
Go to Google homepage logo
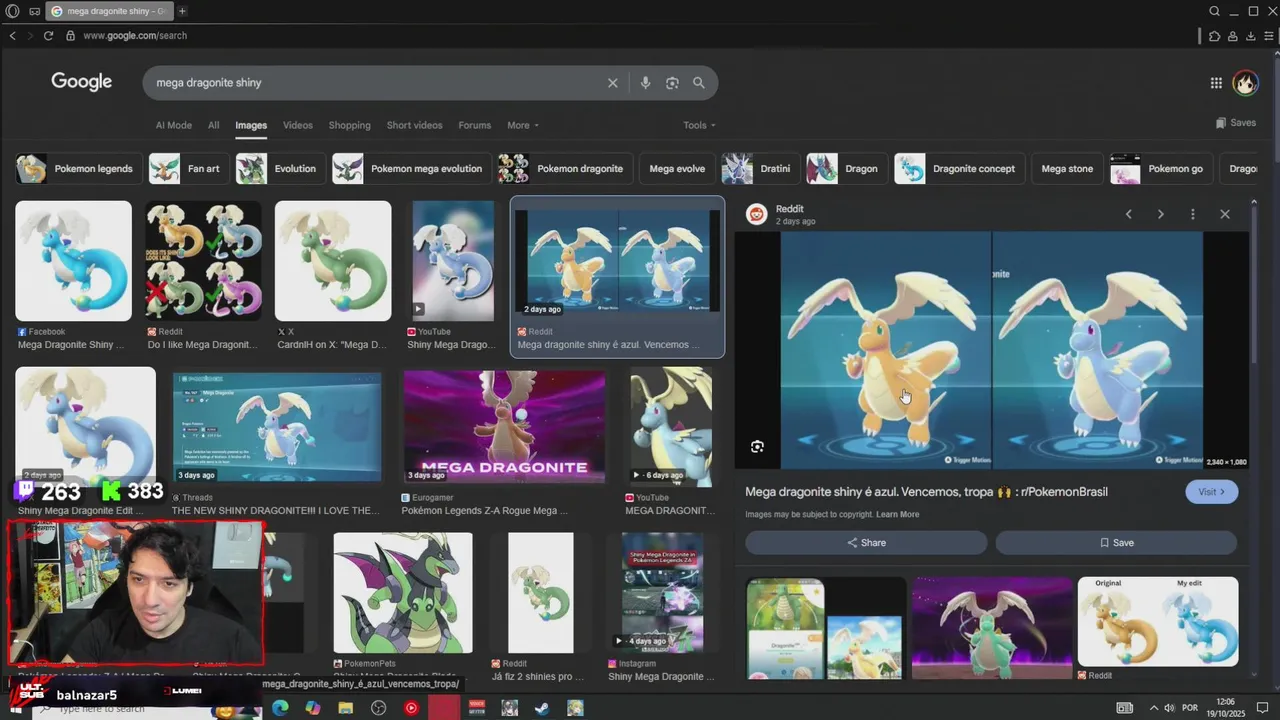click(x=82, y=82)
